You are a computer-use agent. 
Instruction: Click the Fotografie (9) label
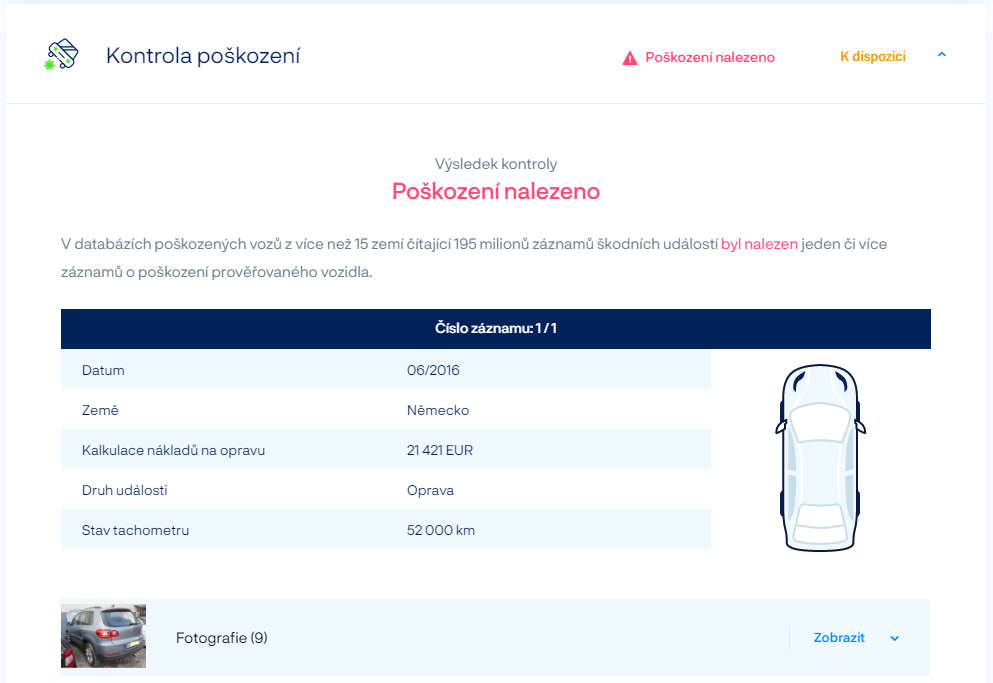(x=222, y=637)
